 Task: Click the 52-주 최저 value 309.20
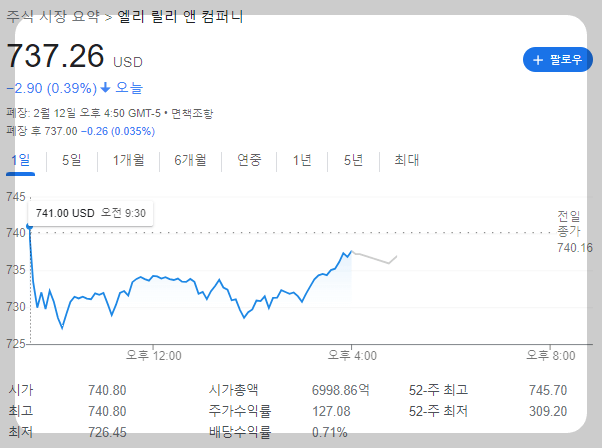(x=548, y=412)
